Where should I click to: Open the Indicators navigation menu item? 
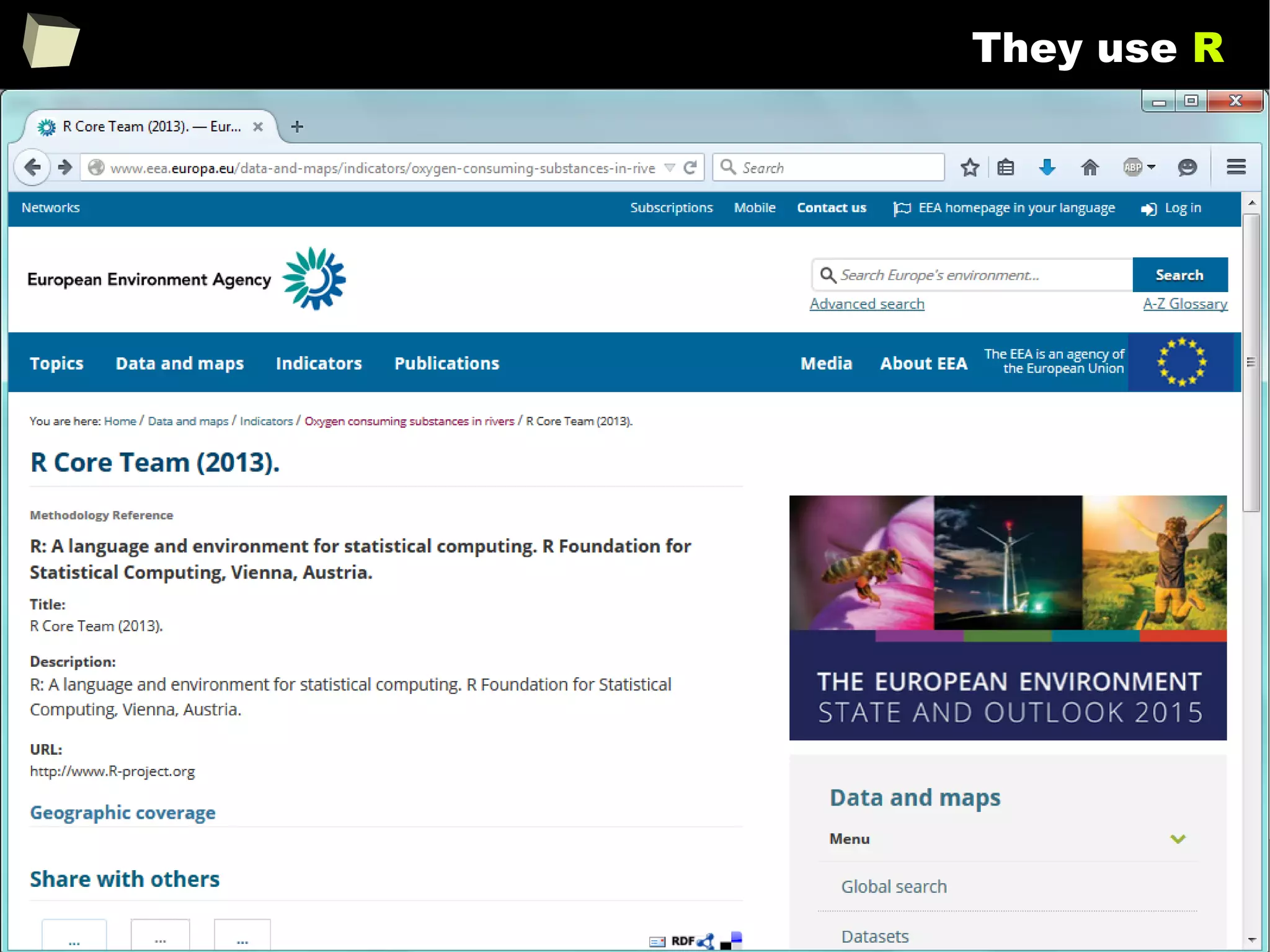pyautogui.click(x=319, y=363)
